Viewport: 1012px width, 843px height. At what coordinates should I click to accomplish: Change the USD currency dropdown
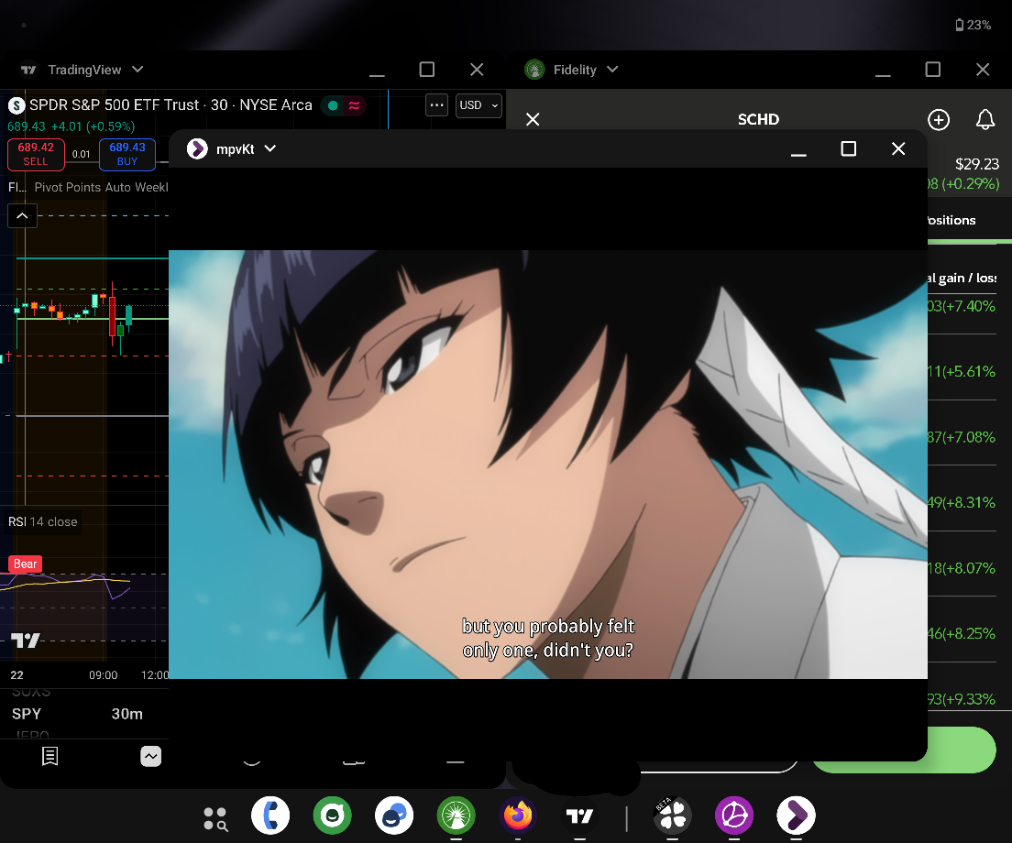tap(479, 105)
